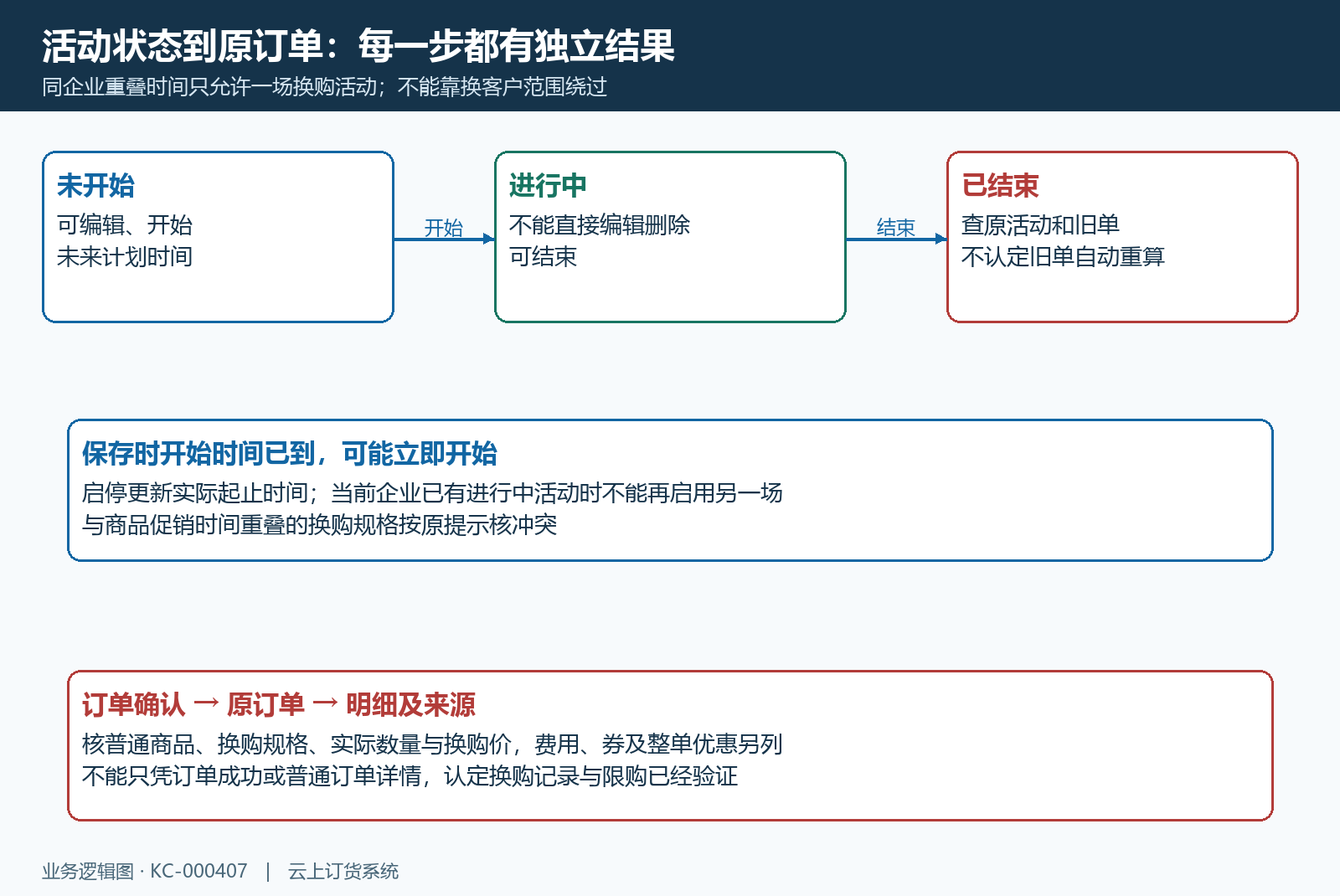Image resolution: width=1340 pixels, height=896 pixels.
Task: Click the line starting with "不能只凭订单成功"
Action: [x=410, y=775]
